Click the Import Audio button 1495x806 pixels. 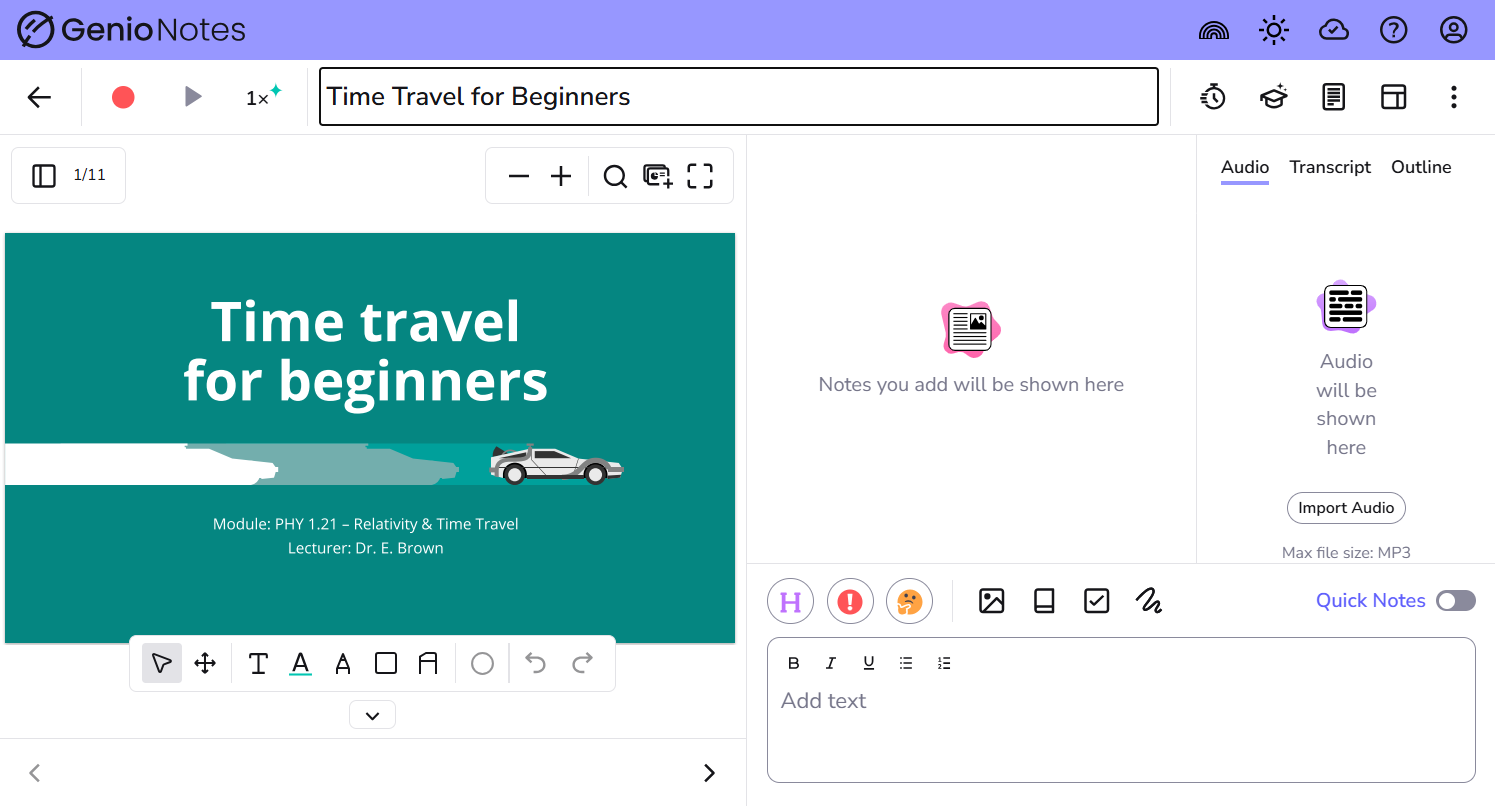pyautogui.click(x=1346, y=508)
